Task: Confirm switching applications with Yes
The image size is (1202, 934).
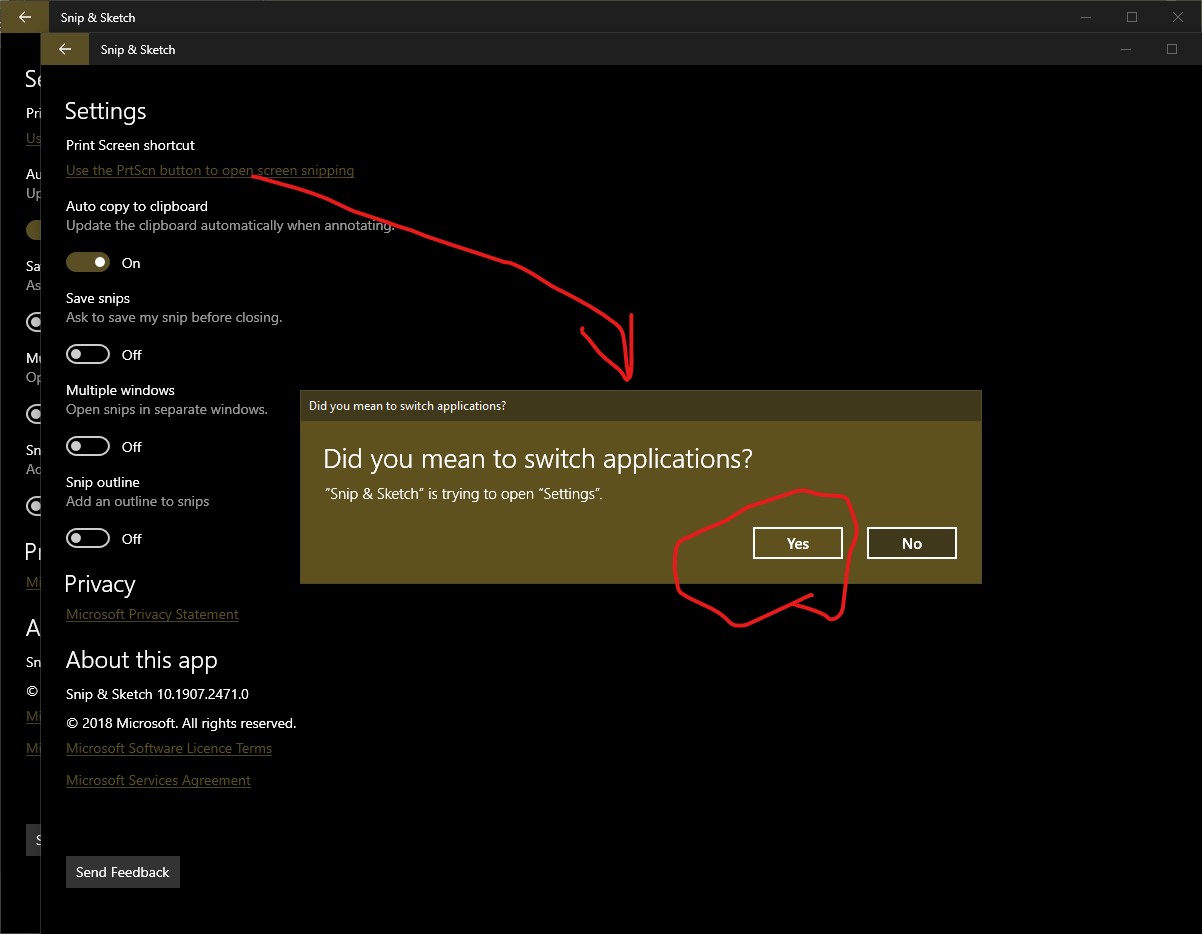Action: [798, 543]
